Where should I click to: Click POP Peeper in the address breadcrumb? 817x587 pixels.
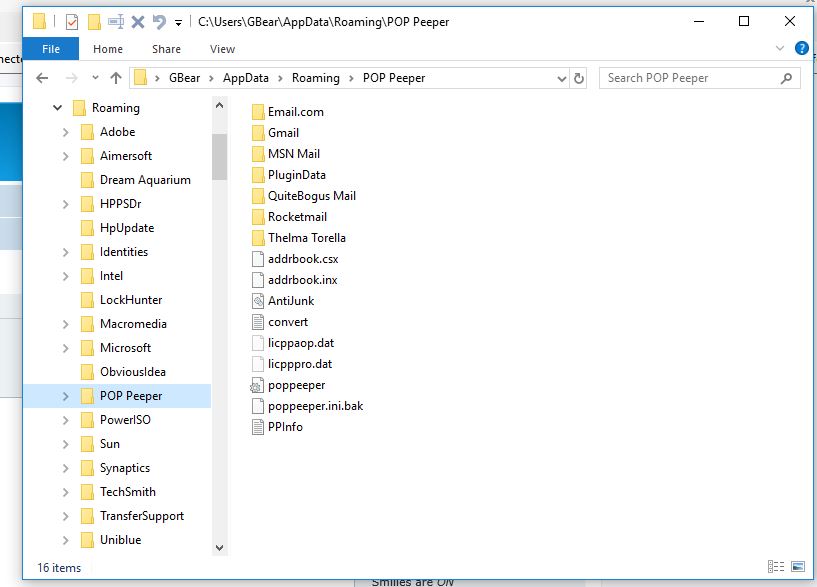[x=394, y=78]
